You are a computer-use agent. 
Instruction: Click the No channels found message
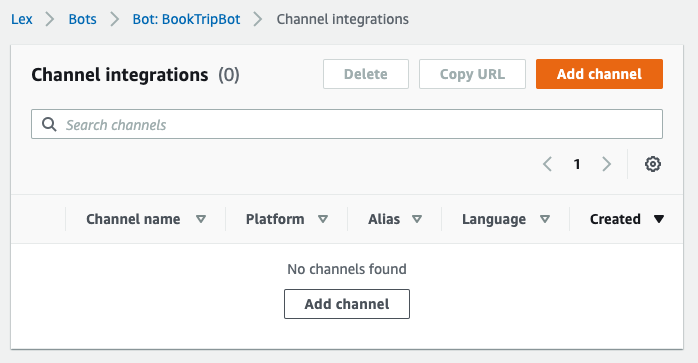tap(347, 269)
